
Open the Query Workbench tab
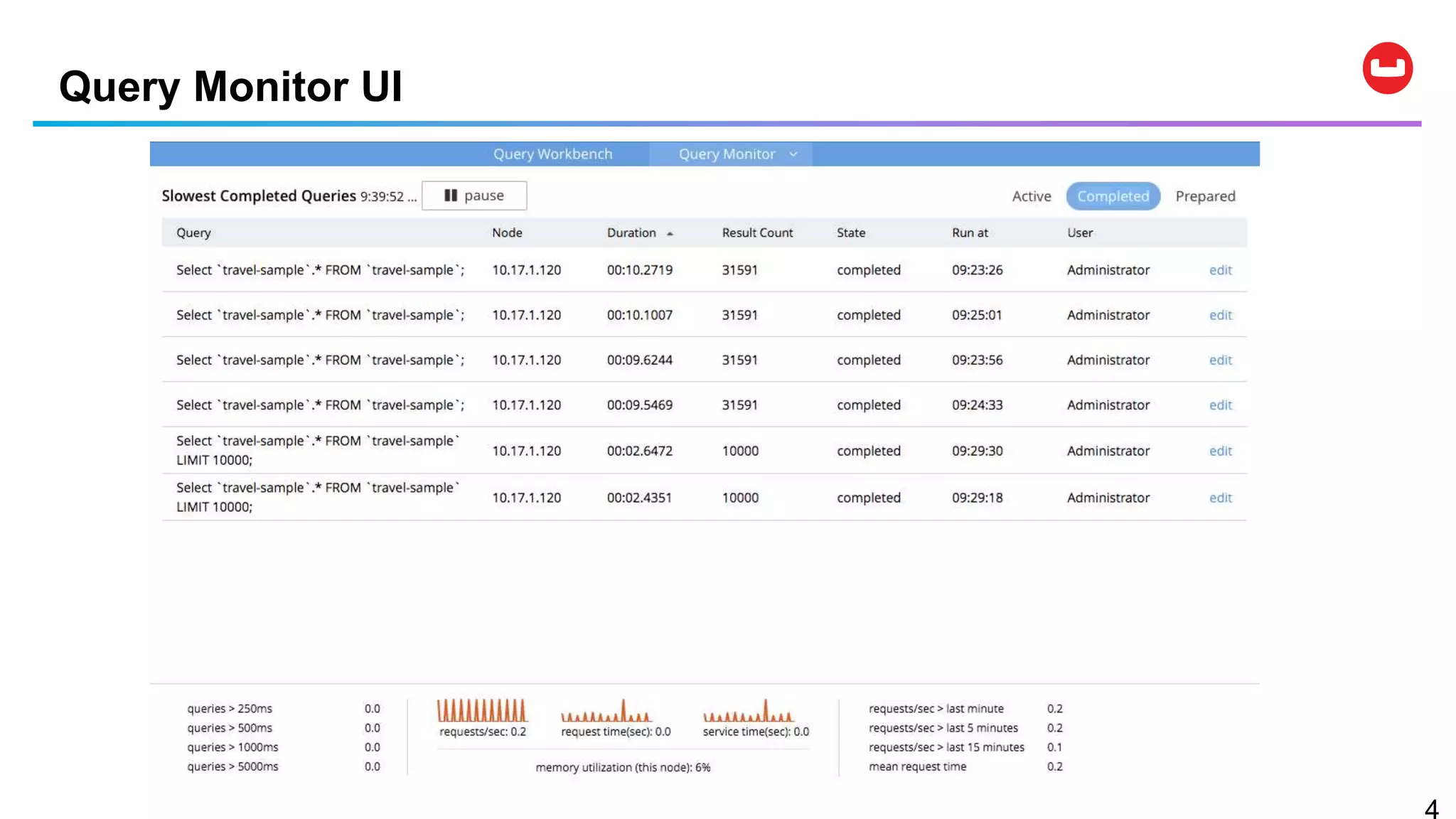[552, 154]
